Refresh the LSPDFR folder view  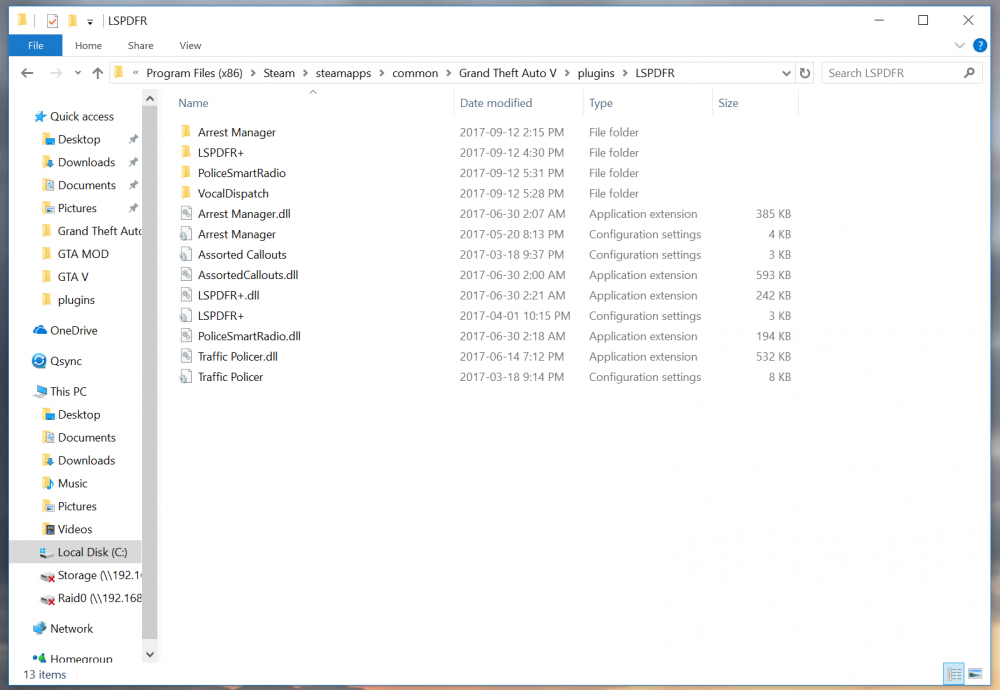805,73
